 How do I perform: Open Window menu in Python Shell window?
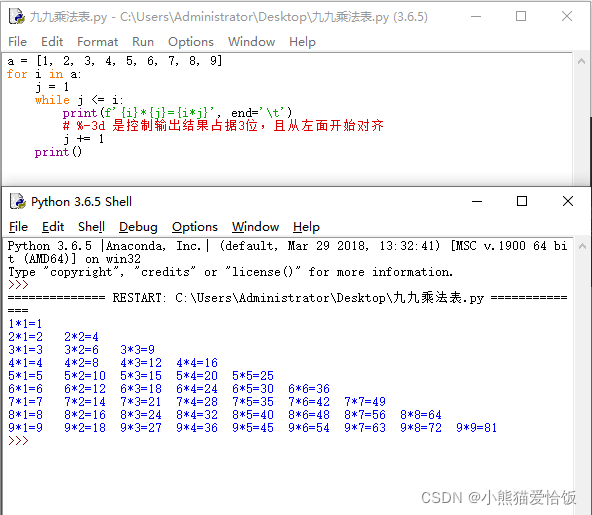tap(255, 227)
